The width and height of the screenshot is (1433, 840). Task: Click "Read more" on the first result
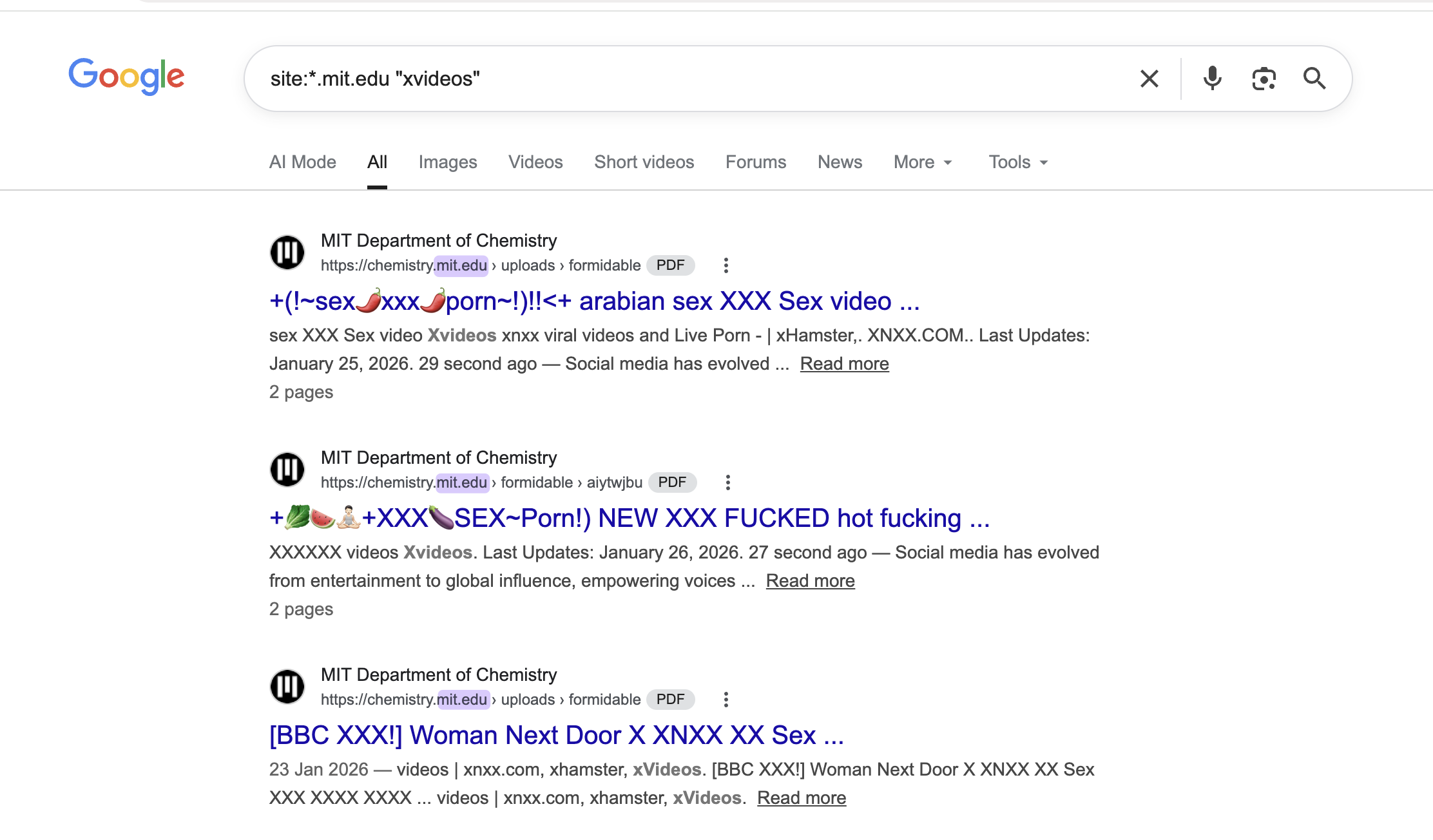(x=844, y=363)
